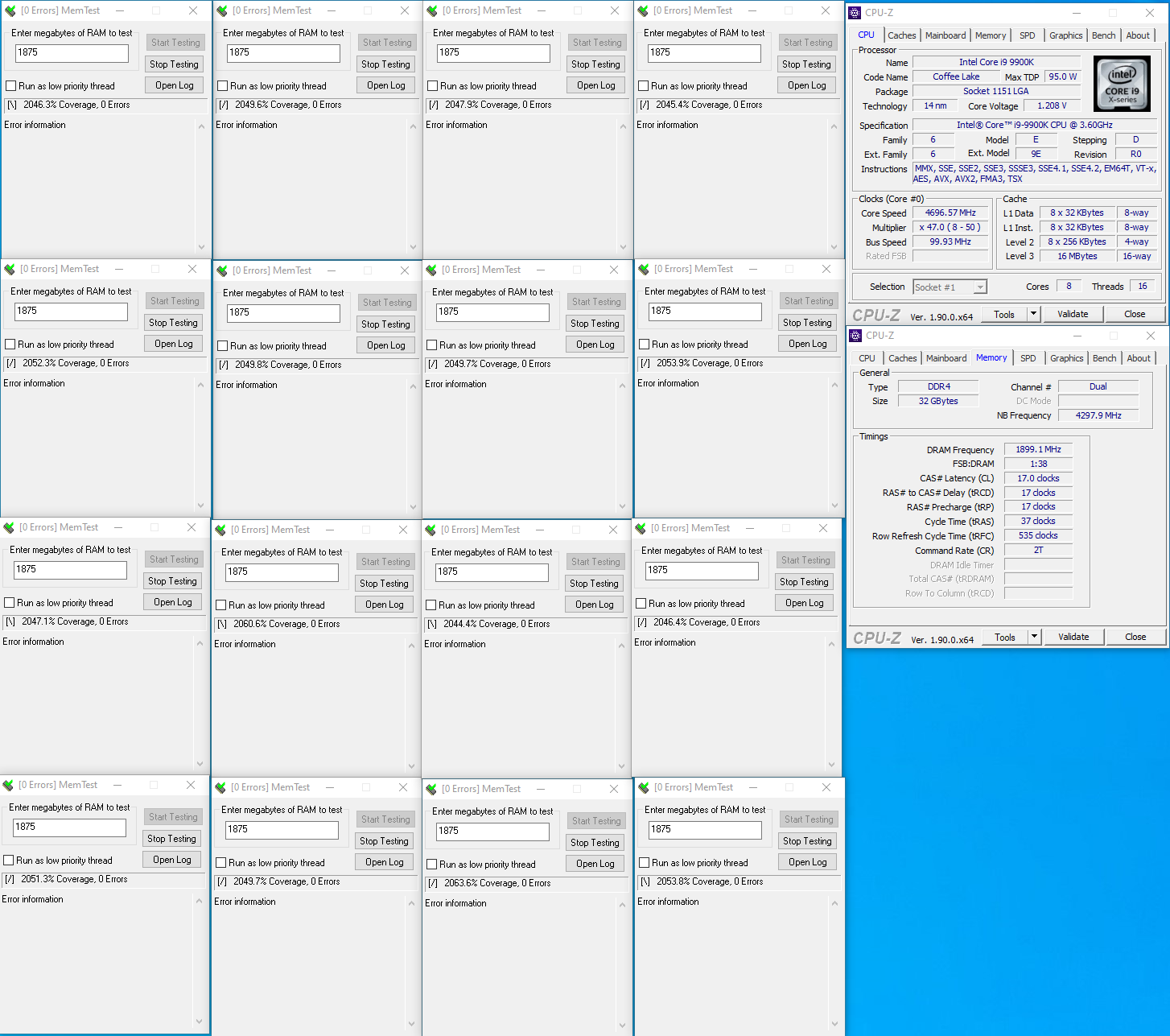Click the Close button in the CPU-Z memory Timings window

[x=1135, y=637]
